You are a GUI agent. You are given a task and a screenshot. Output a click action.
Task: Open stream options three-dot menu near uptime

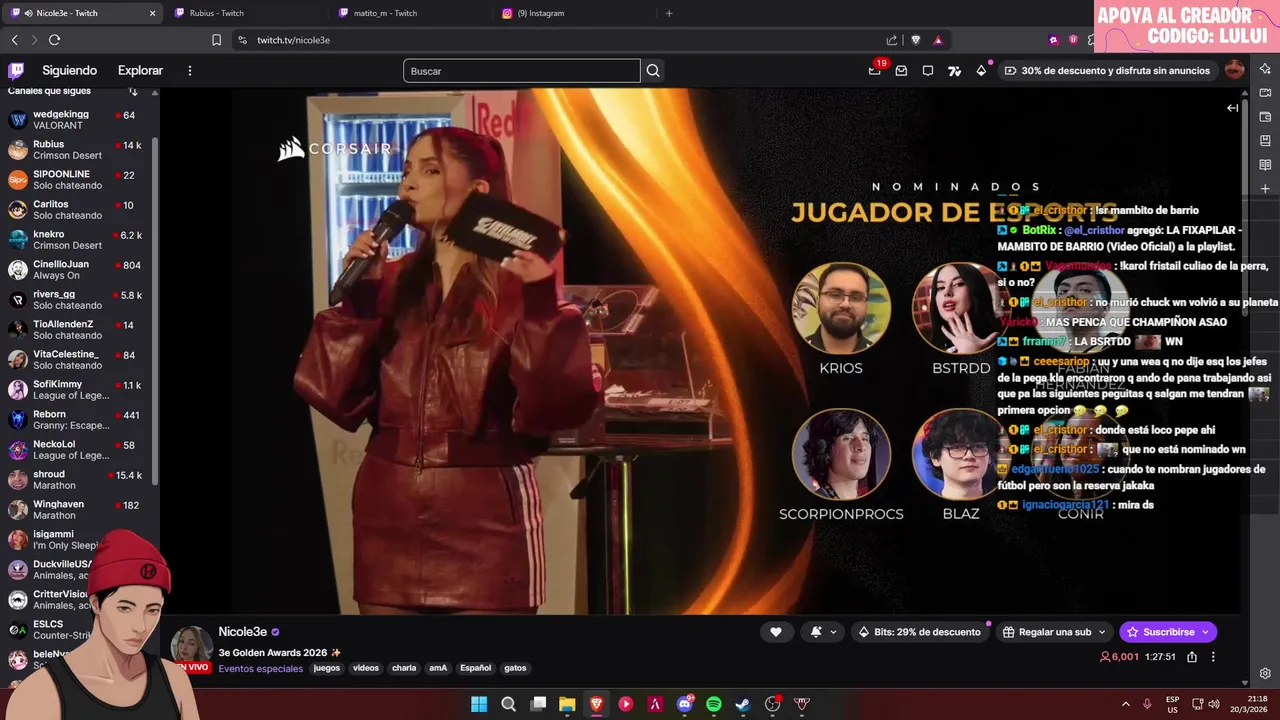[1213, 657]
